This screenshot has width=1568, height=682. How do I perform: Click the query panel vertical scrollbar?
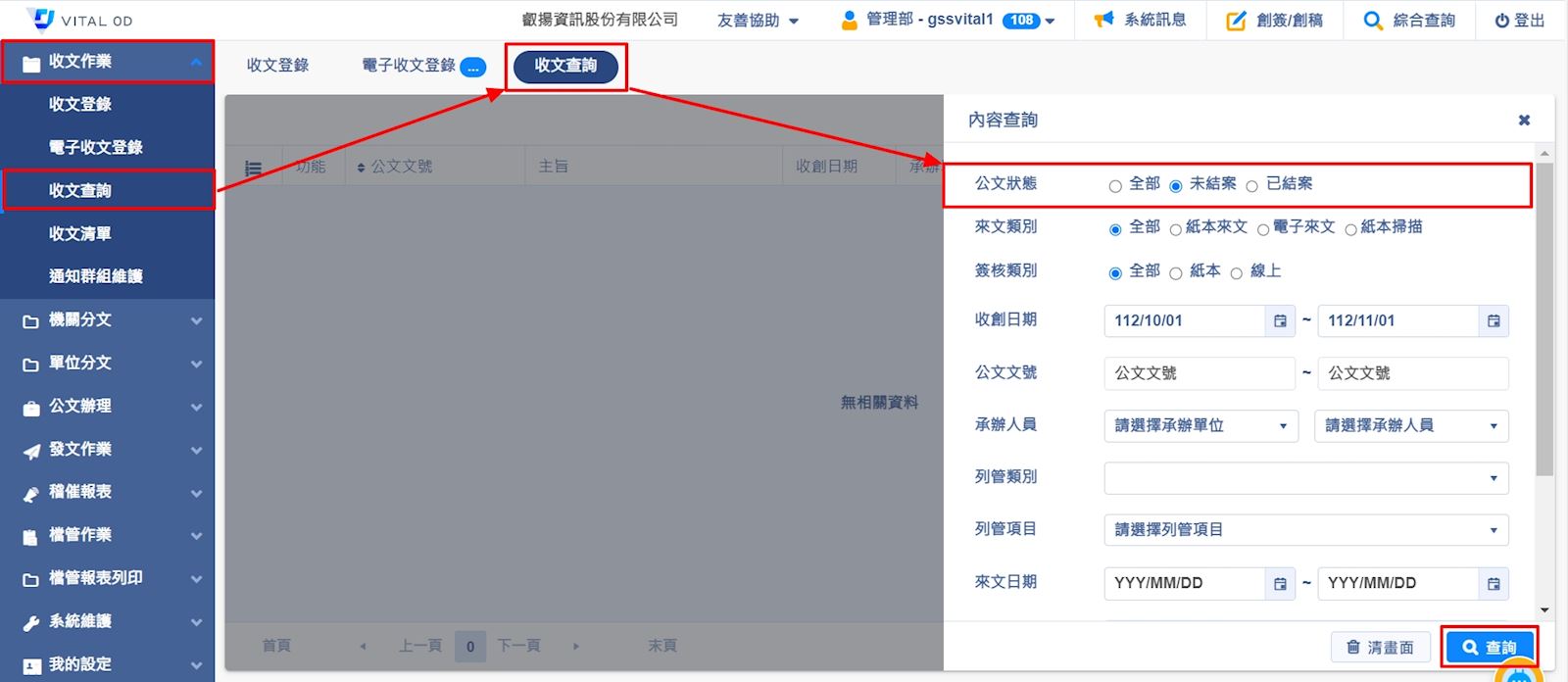click(x=1544, y=318)
